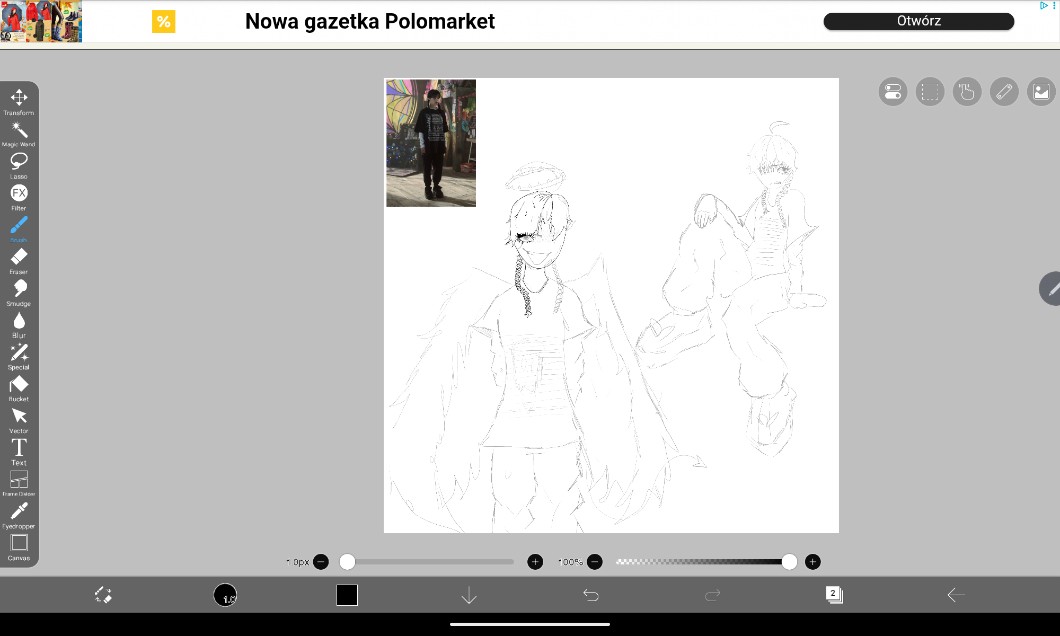
Task: Select the Transform tool
Action: pyautogui.click(x=19, y=98)
